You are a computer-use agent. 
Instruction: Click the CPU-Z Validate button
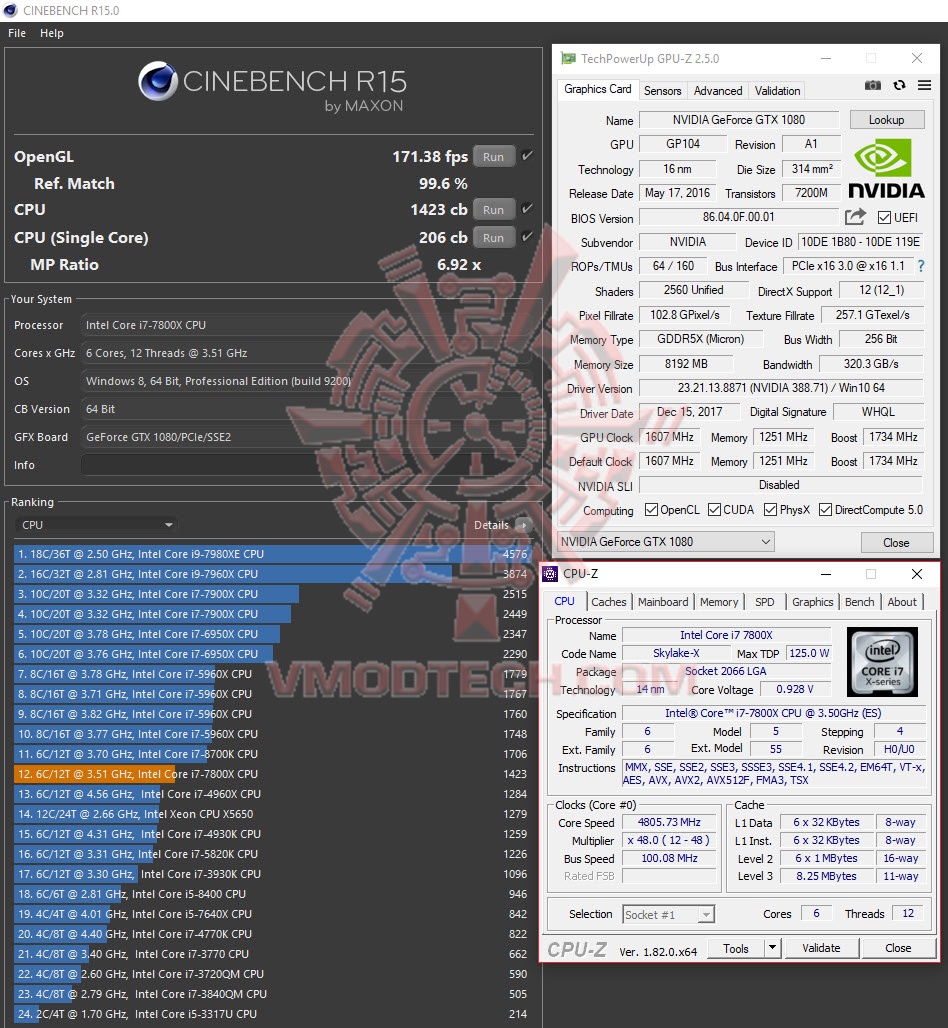pos(821,948)
